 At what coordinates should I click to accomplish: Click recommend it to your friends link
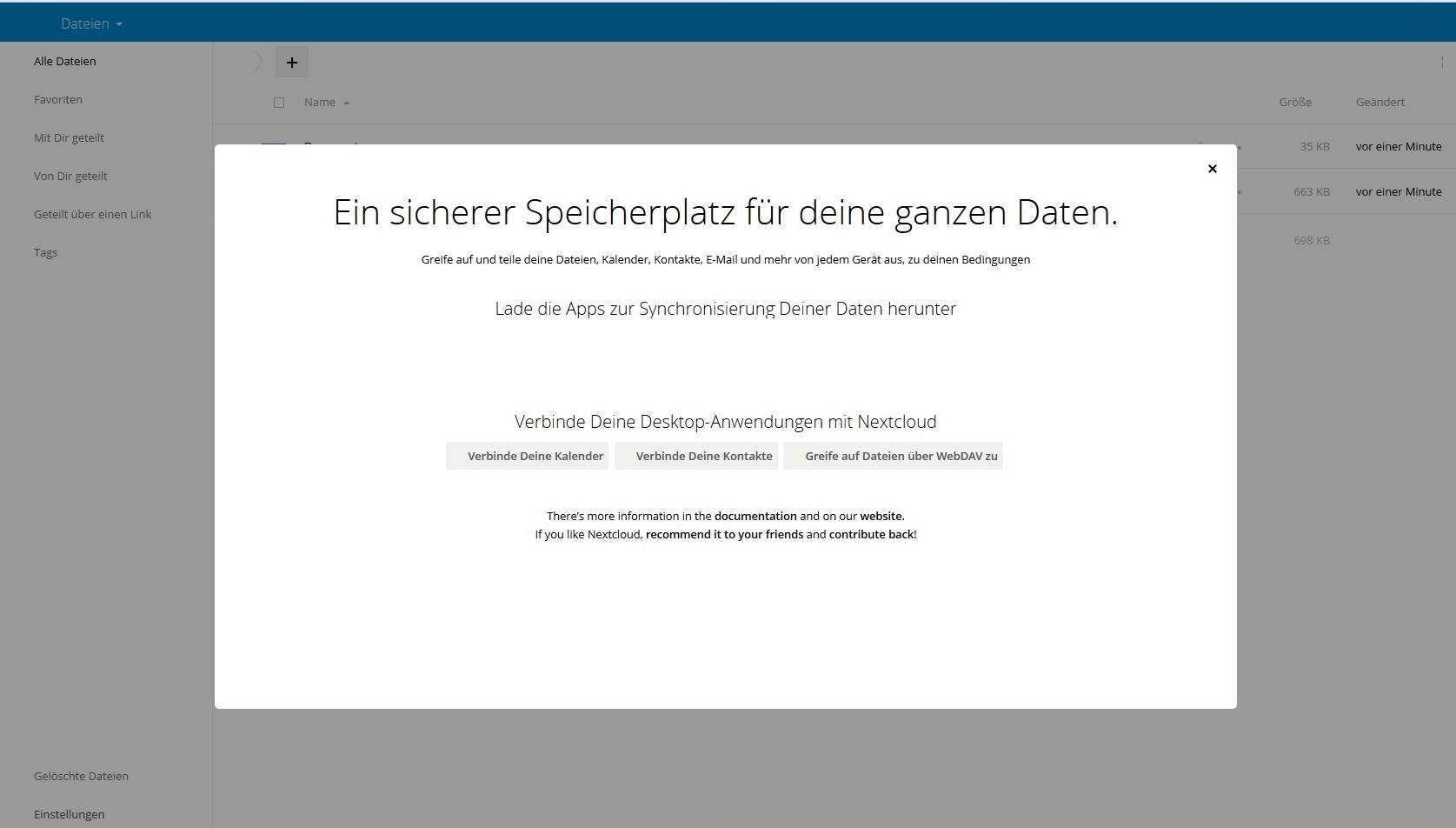724,534
